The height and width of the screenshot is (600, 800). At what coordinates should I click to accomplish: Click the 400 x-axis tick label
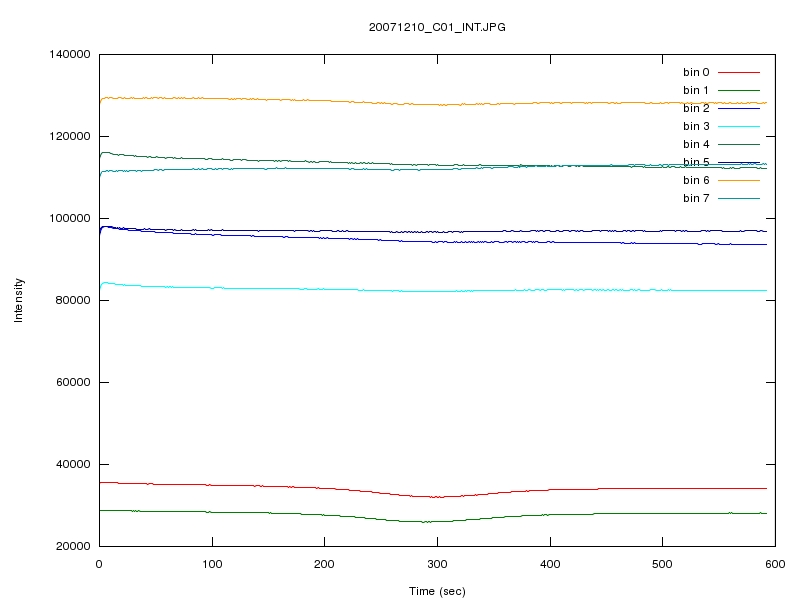point(550,564)
